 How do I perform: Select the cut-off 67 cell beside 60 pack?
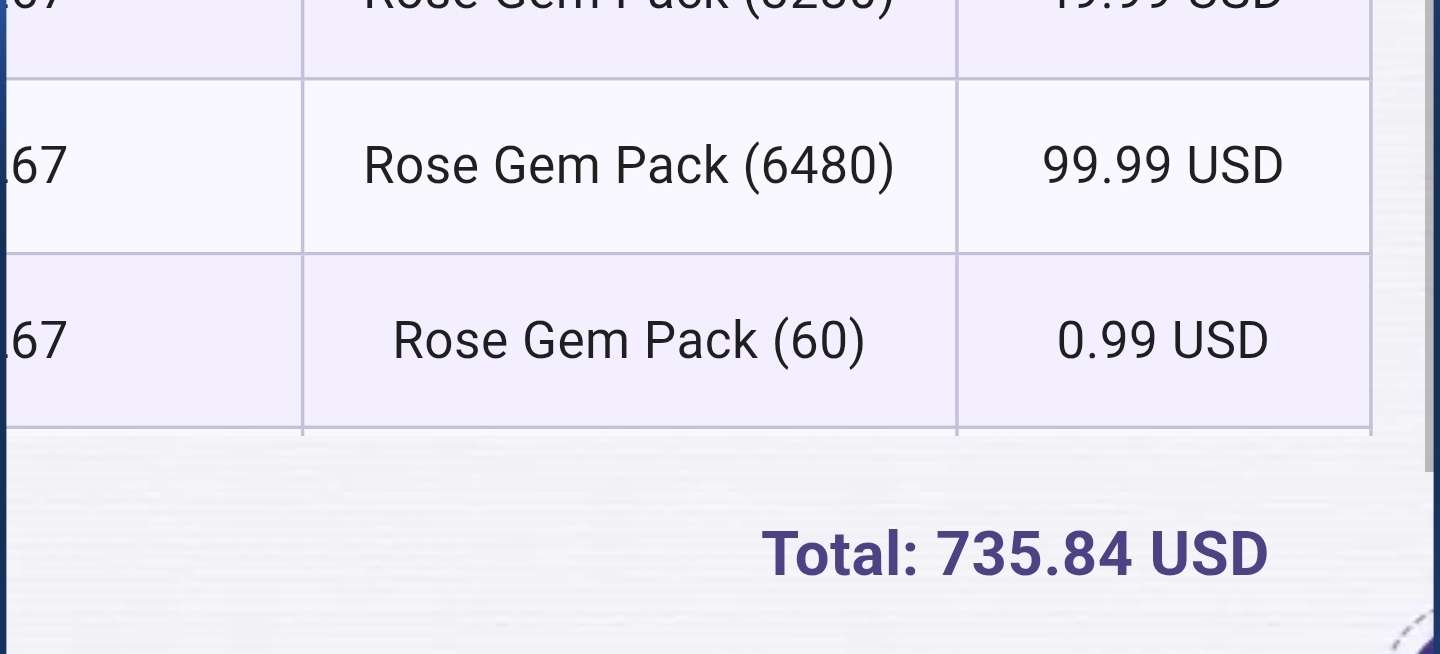(x=153, y=341)
